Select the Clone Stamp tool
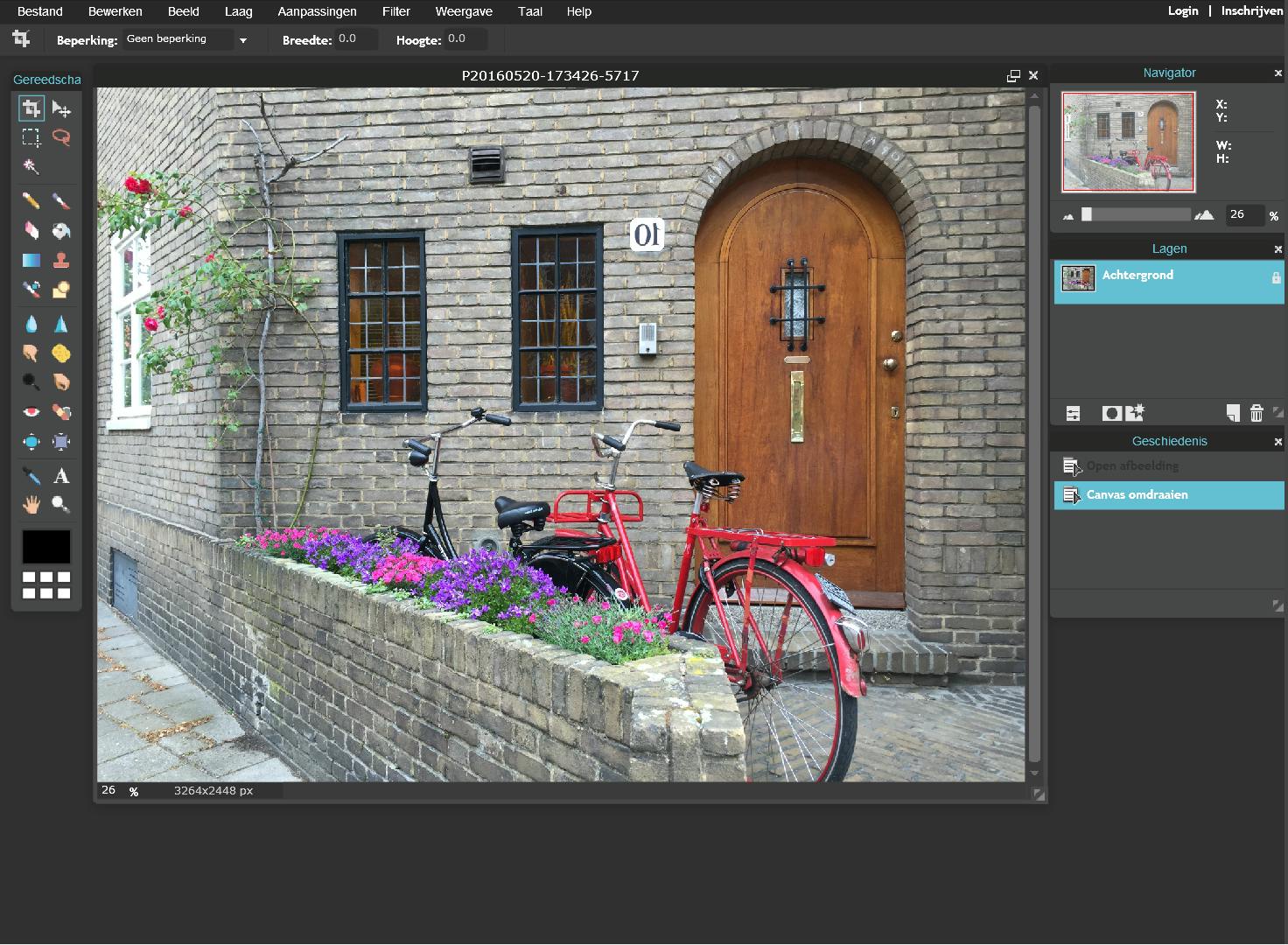 pos(60,260)
